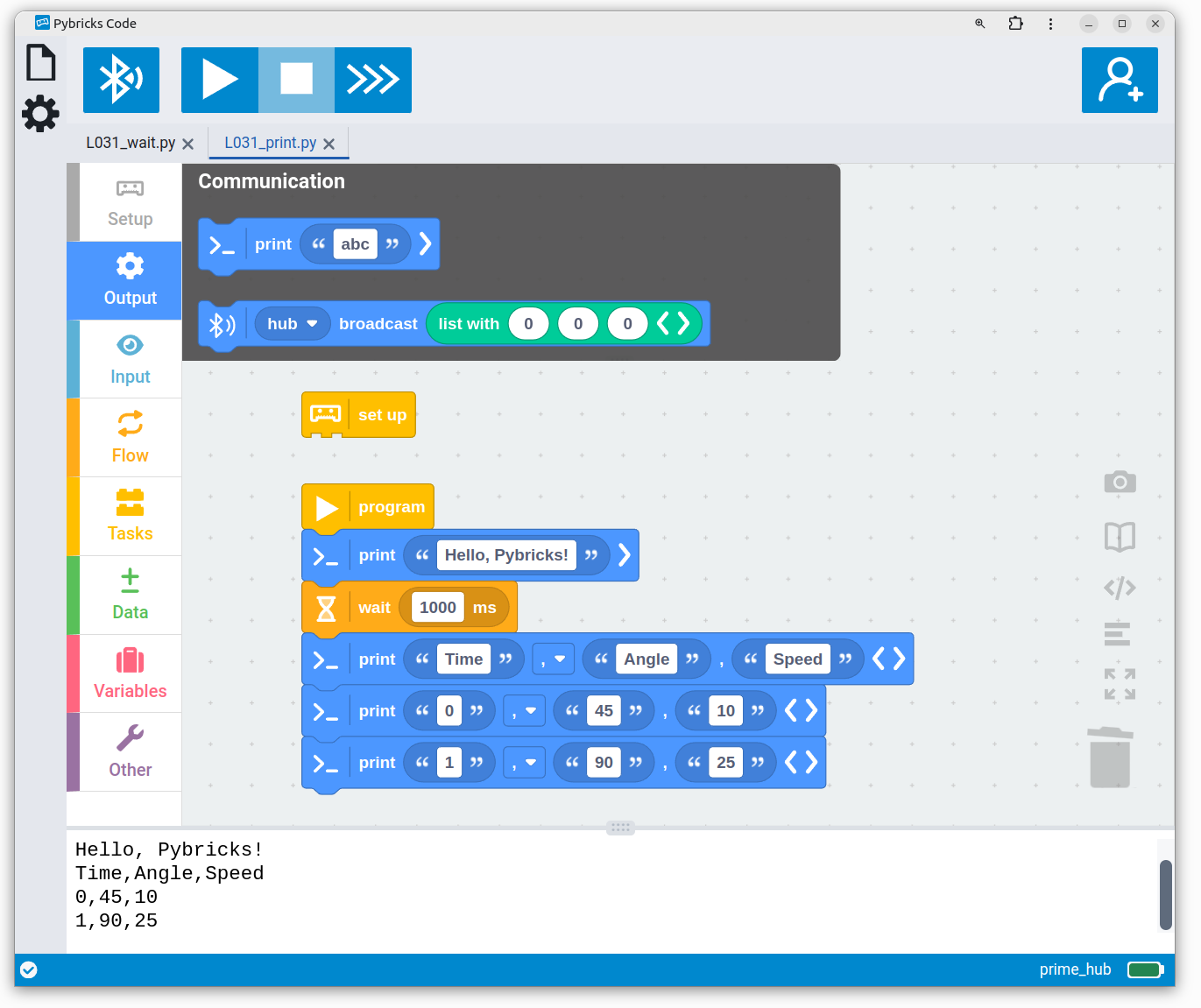This screenshot has height=1008, width=1201.
Task: Edit the Speed text field
Action: pos(797,659)
